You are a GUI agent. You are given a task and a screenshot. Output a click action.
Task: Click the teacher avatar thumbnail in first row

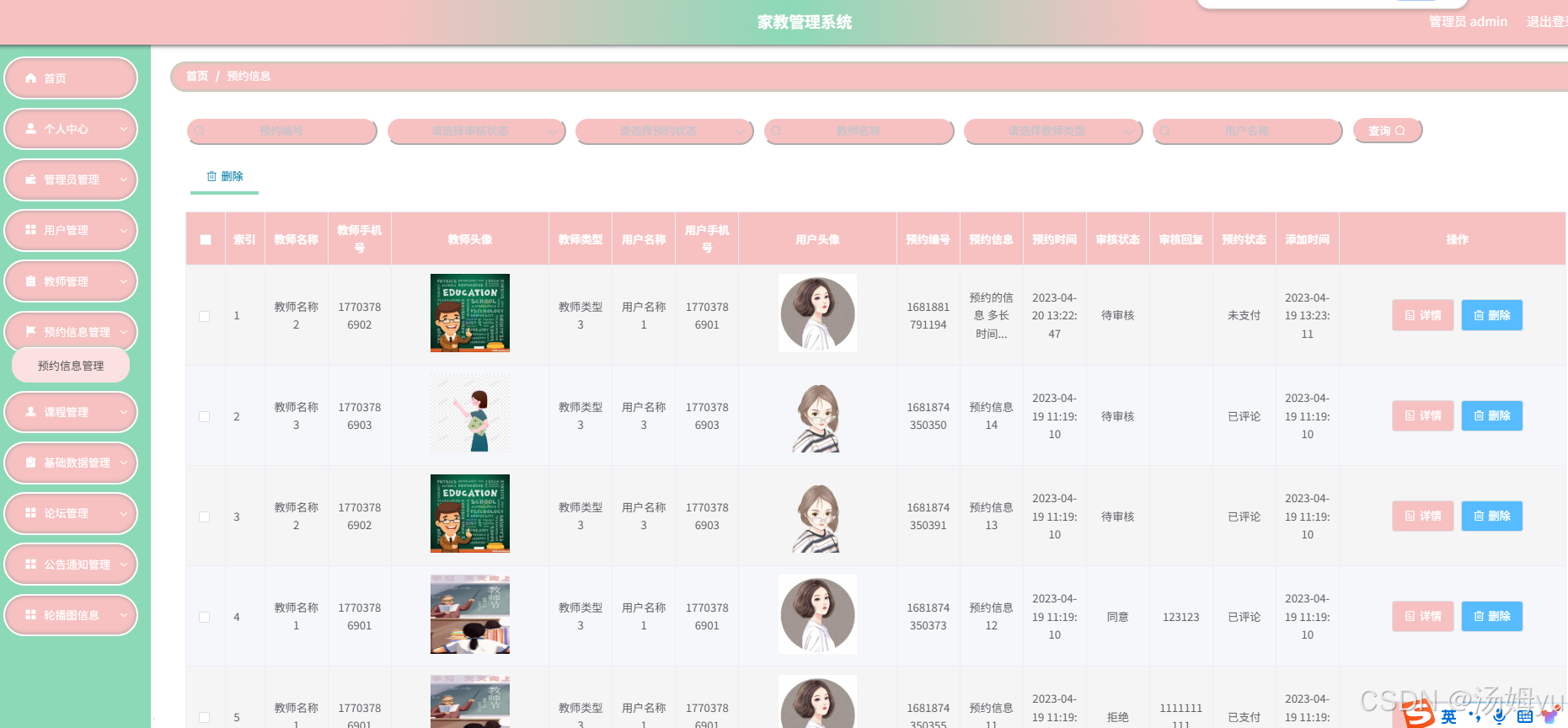(x=470, y=313)
